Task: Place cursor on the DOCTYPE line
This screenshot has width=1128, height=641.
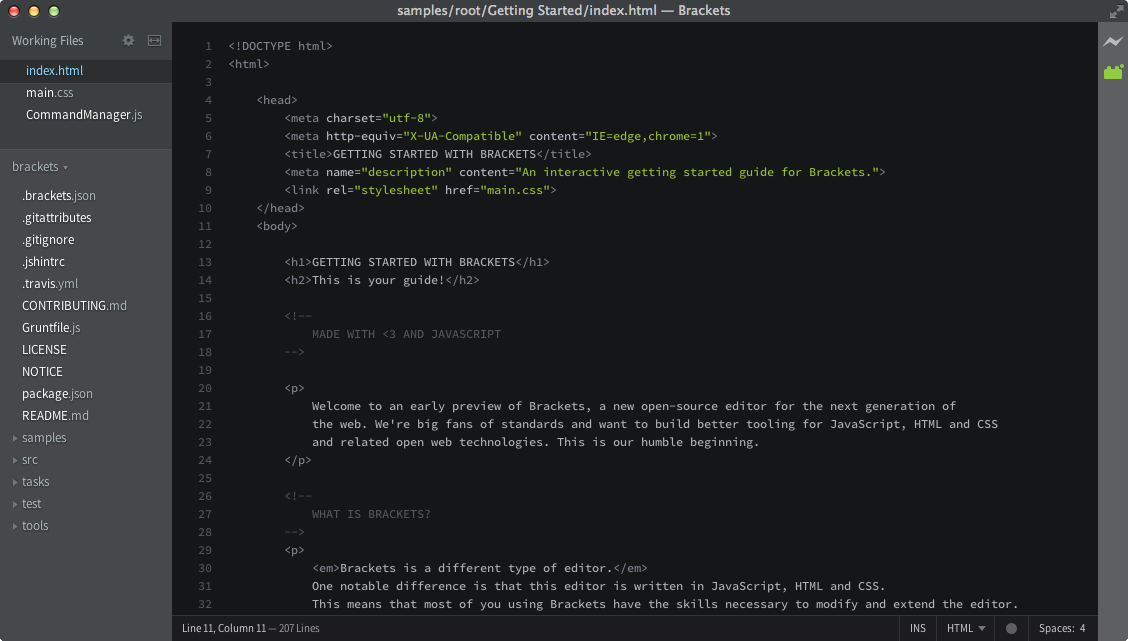Action: [x=281, y=46]
